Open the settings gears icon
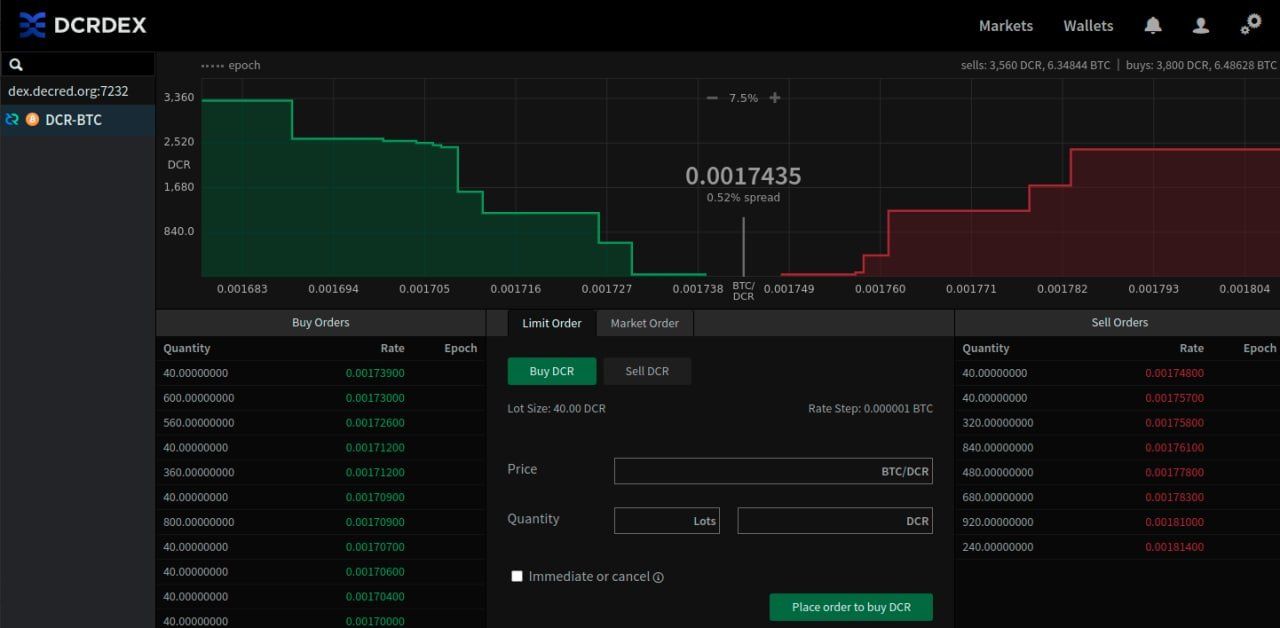Image resolution: width=1280 pixels, height=628 pixels. coord(1251,24)
